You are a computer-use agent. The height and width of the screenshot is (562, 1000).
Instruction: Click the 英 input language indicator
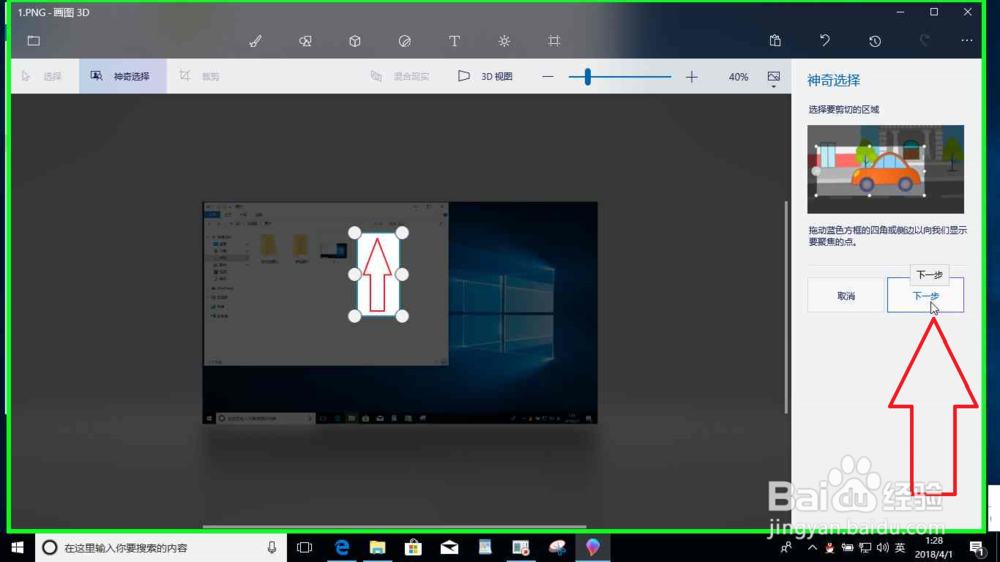pos(900,547)
